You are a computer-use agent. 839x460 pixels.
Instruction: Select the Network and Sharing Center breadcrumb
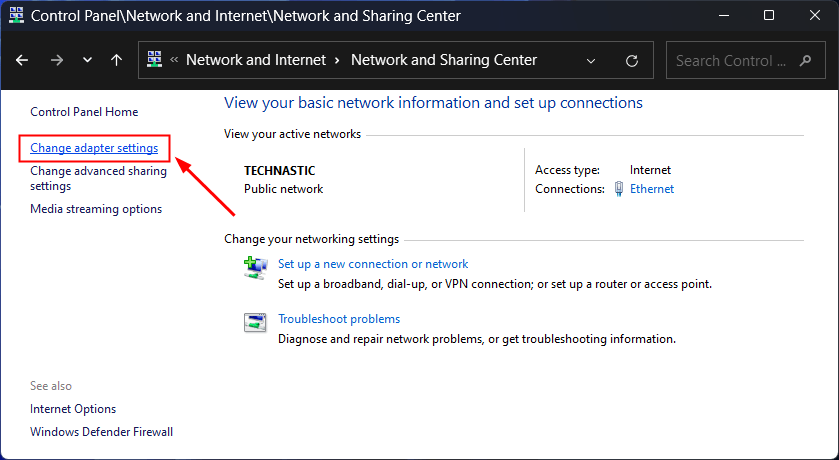[444, 60]
